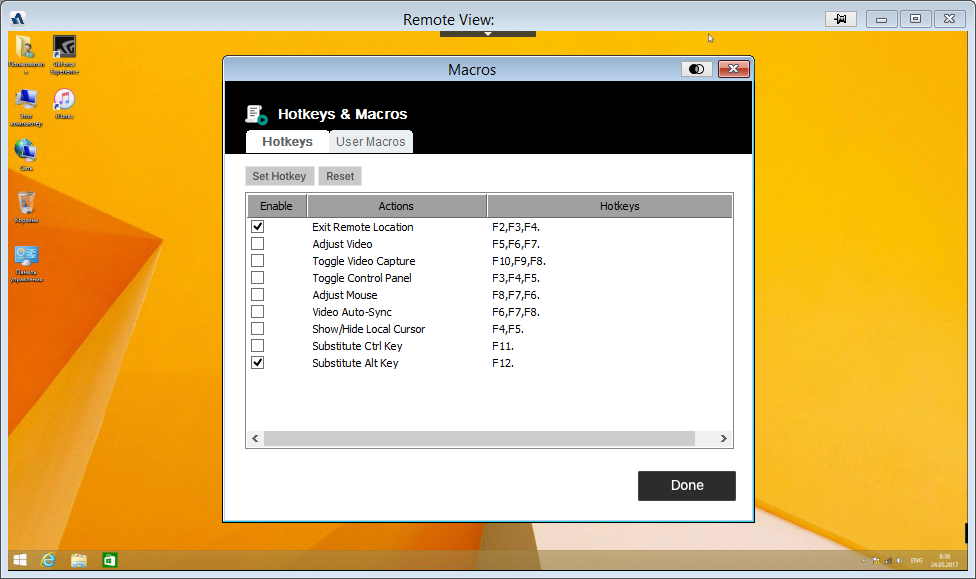
Task: Sort by the Actions column header
Action: coord(396,206)
